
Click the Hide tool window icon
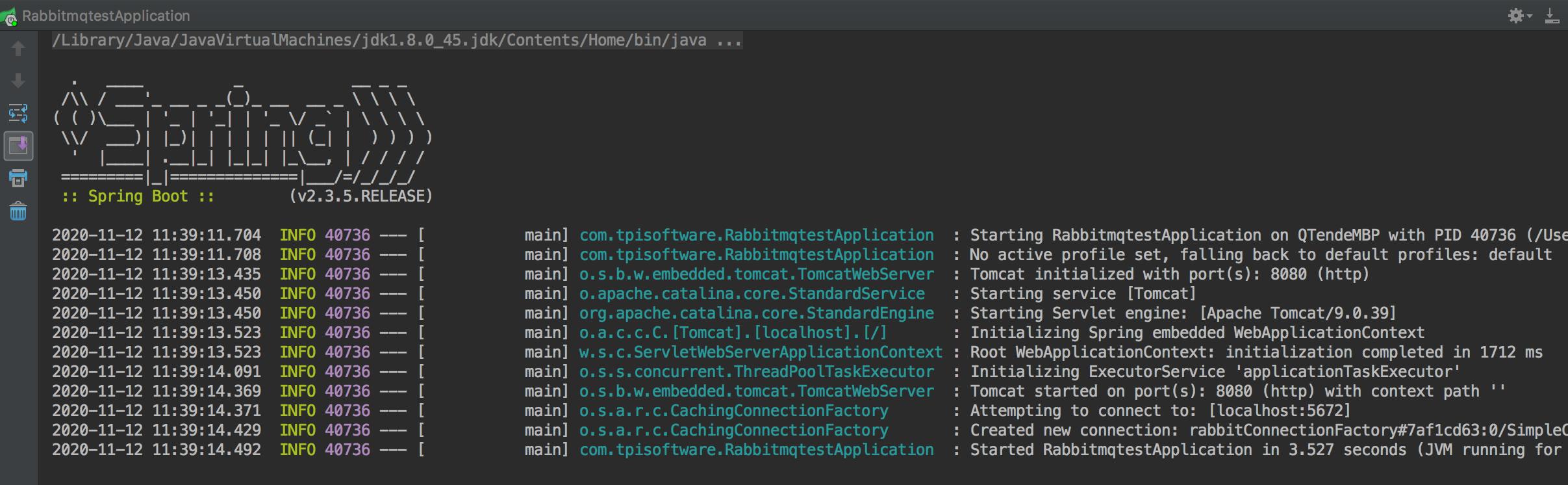(x=1552, y=16)
